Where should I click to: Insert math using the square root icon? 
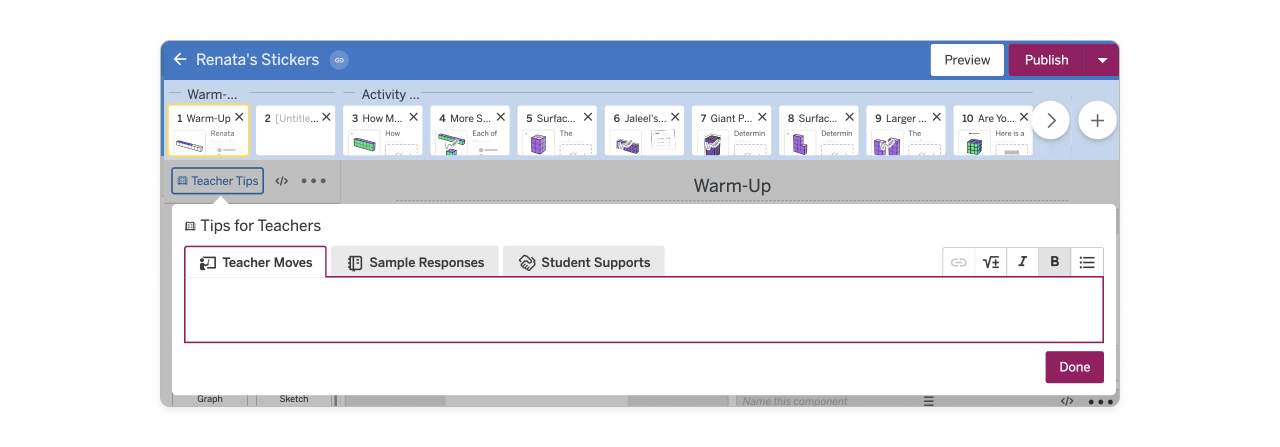click(x=991, y=262)
